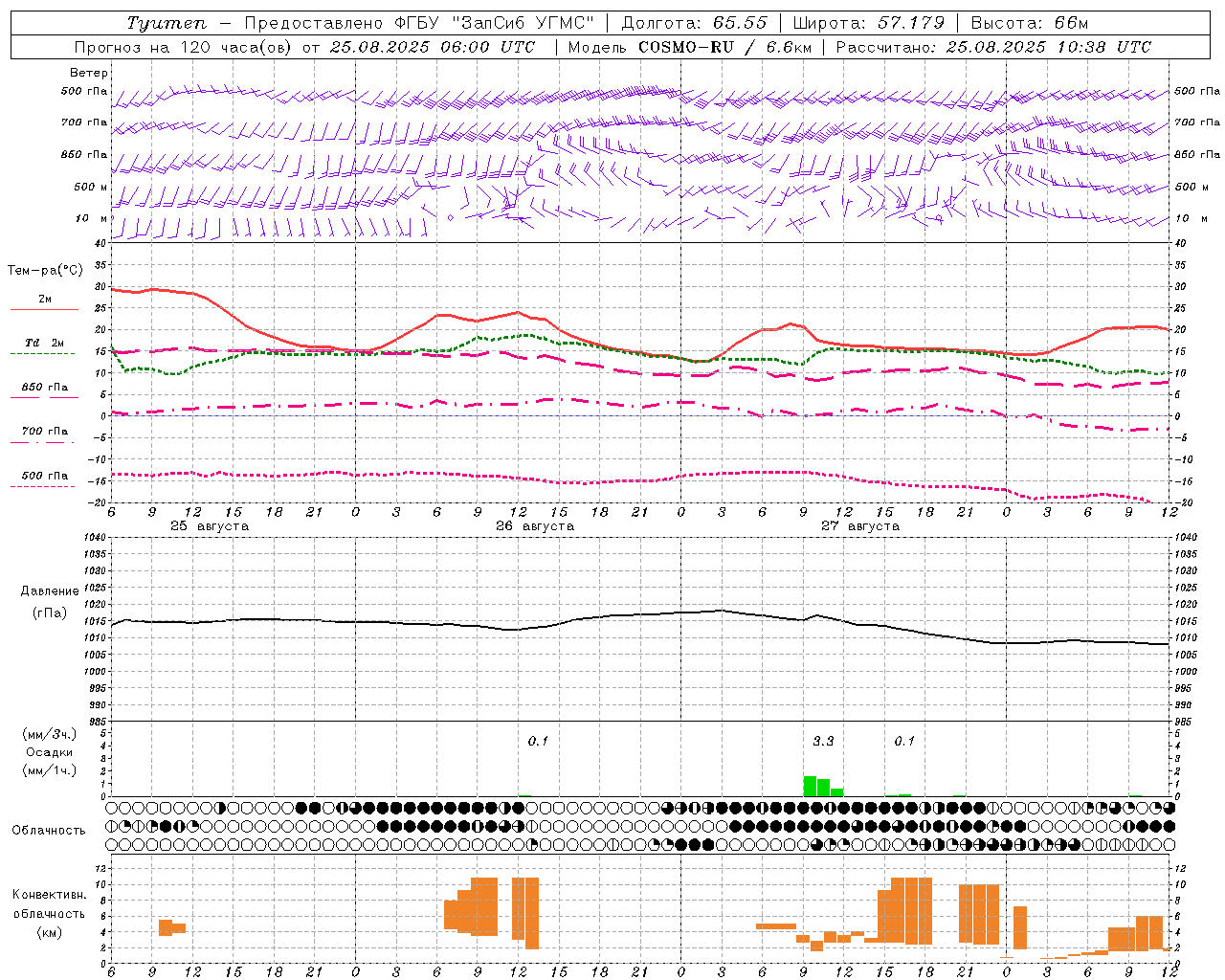Click the Tyumen station title
Viewport: 1225px width, 980px height.
coord(167,23)
